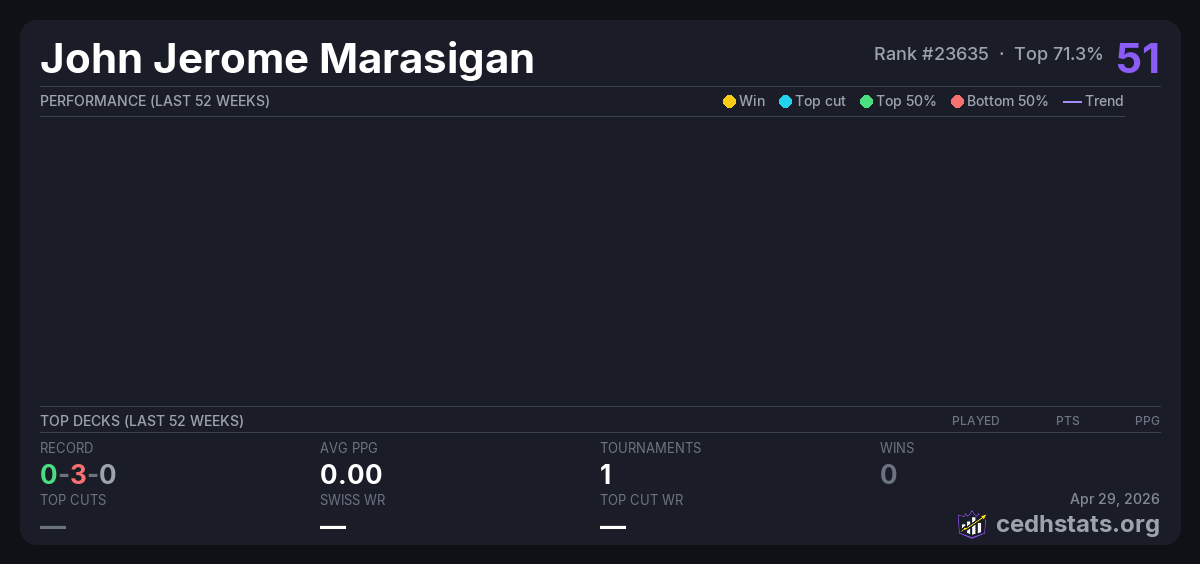The height and width of the screenshot is (564, 1200).
Task: Click the cedhstats logo icon
Action: [972, 524]
